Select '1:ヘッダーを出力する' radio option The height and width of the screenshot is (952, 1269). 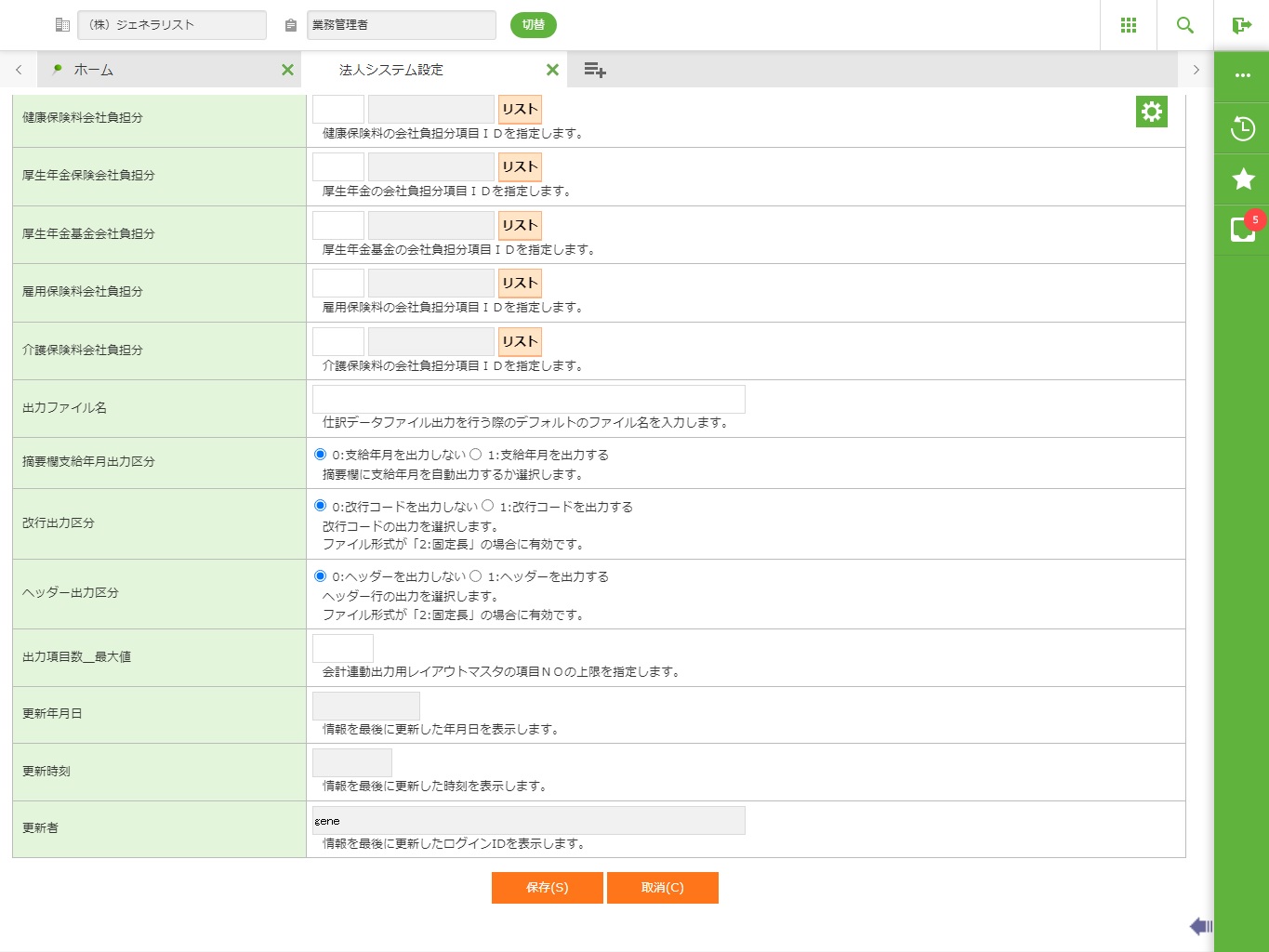coord(476,576)
